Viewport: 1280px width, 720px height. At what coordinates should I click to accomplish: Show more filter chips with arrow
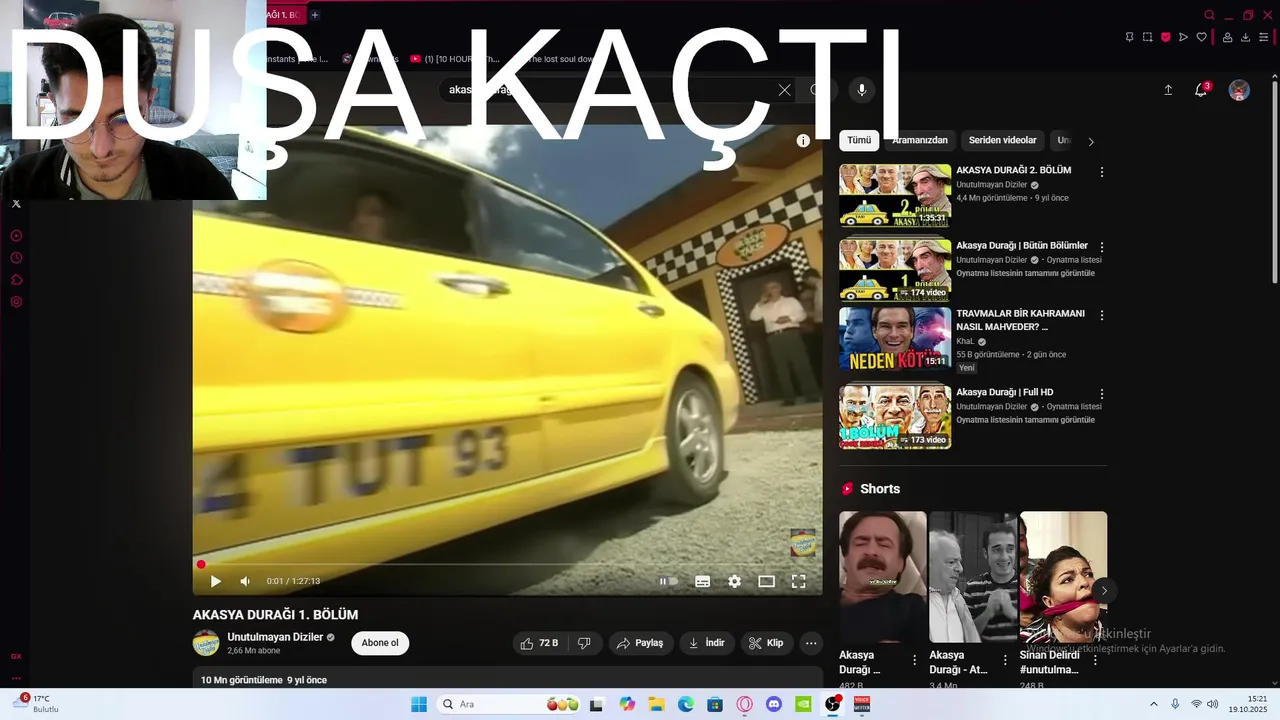point(1091,142)
